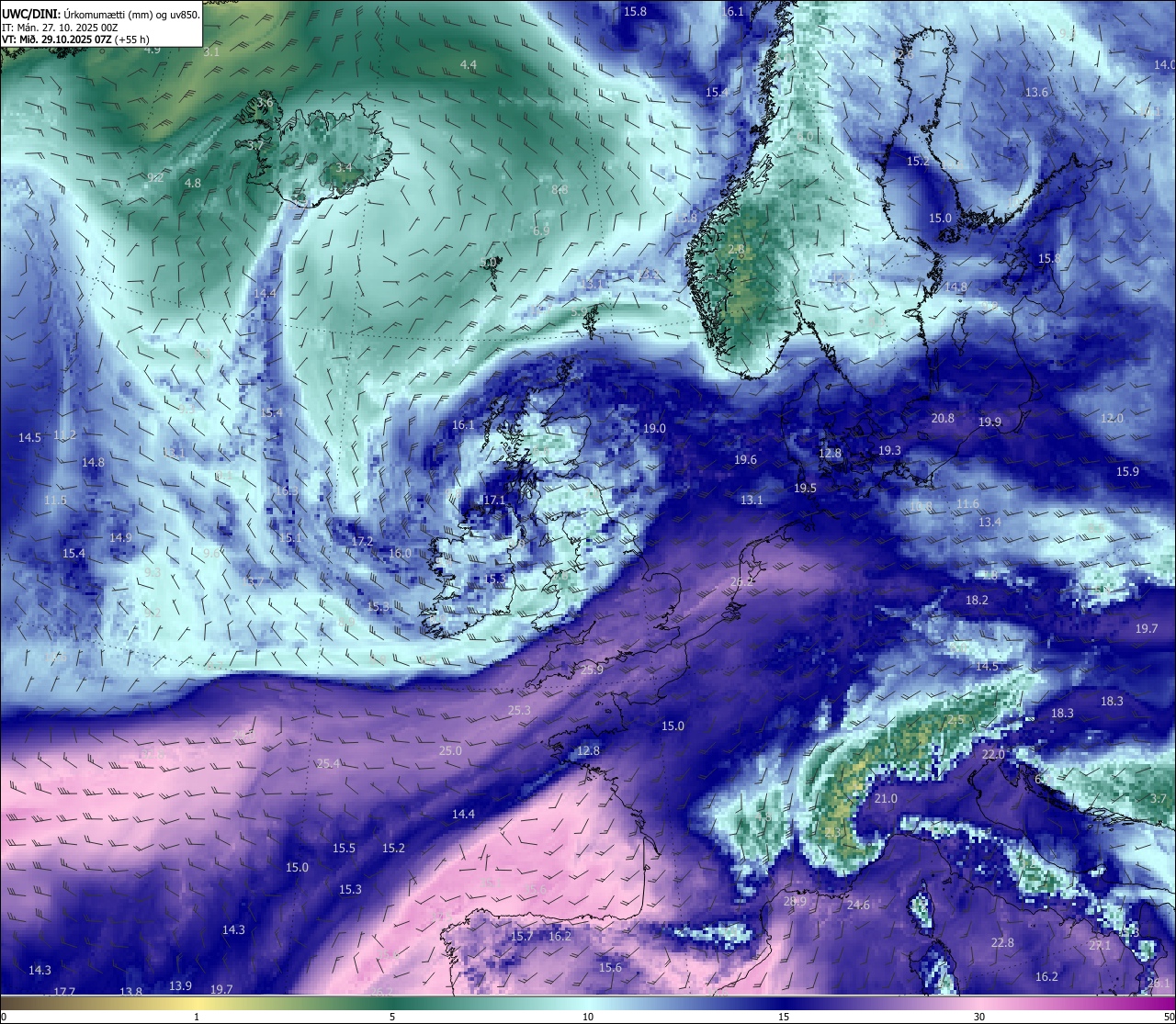Viewport: 1176px width, 1024px height.
Task: Click the '28.9' map value
Action: click(x=795, y=902)
